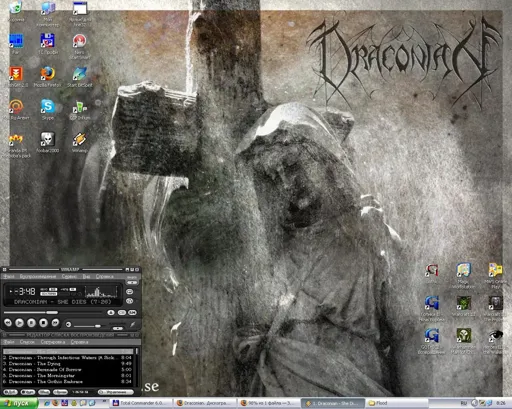Select track 'Through Infectious Waters' in playlist
512x409 pixels.
tap(67, 358)
